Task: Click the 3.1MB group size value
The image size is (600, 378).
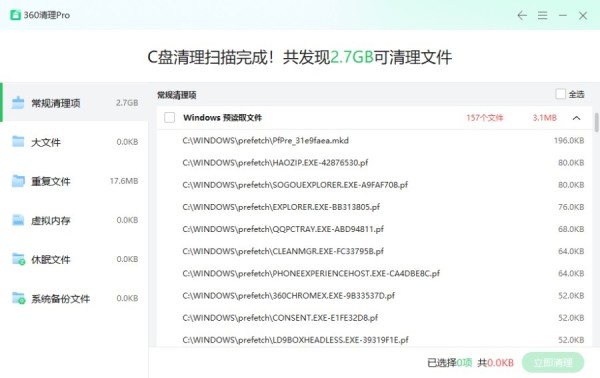Action: tap(545, 118)
